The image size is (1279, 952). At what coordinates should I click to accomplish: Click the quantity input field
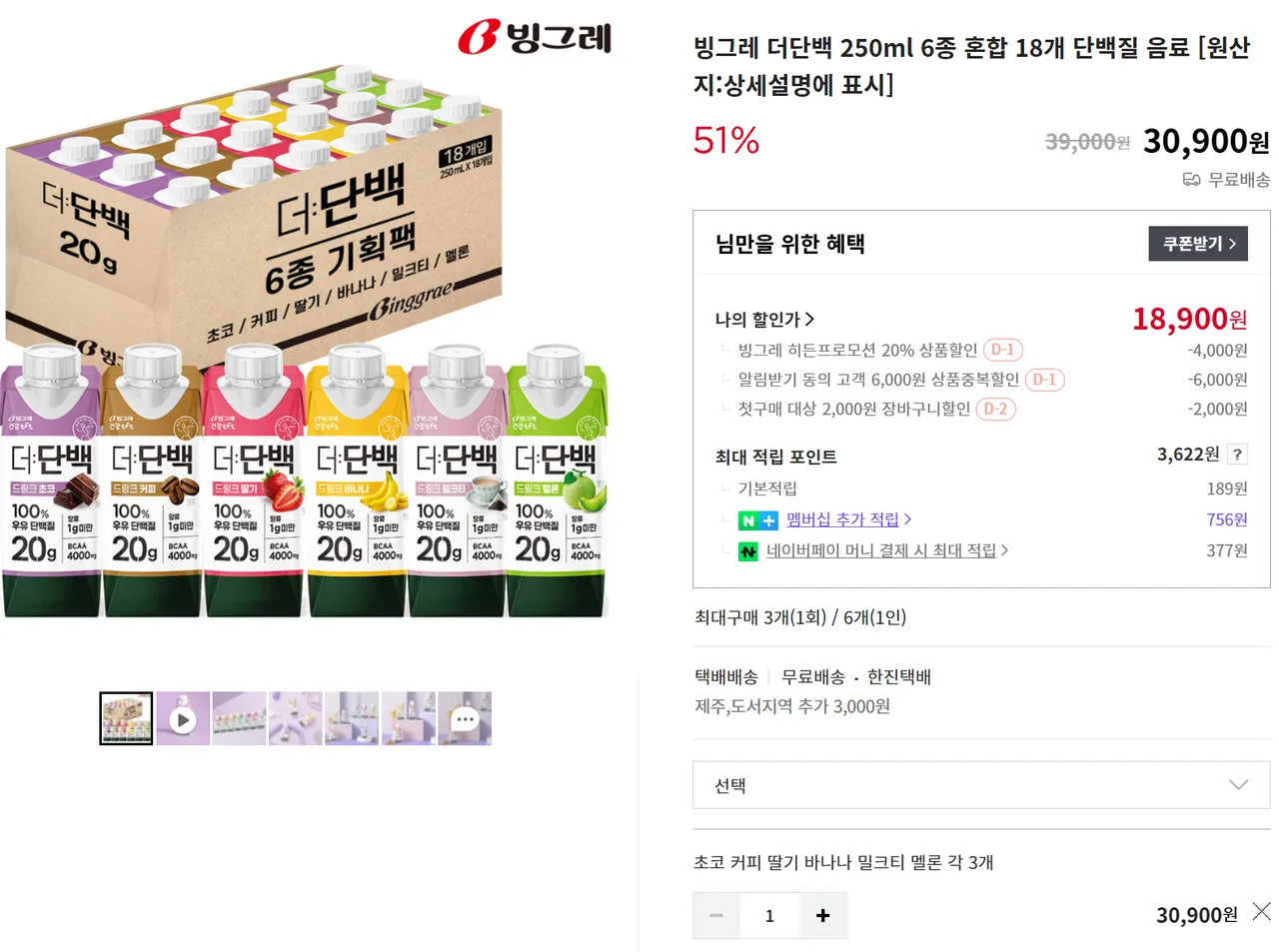(769, 916)
